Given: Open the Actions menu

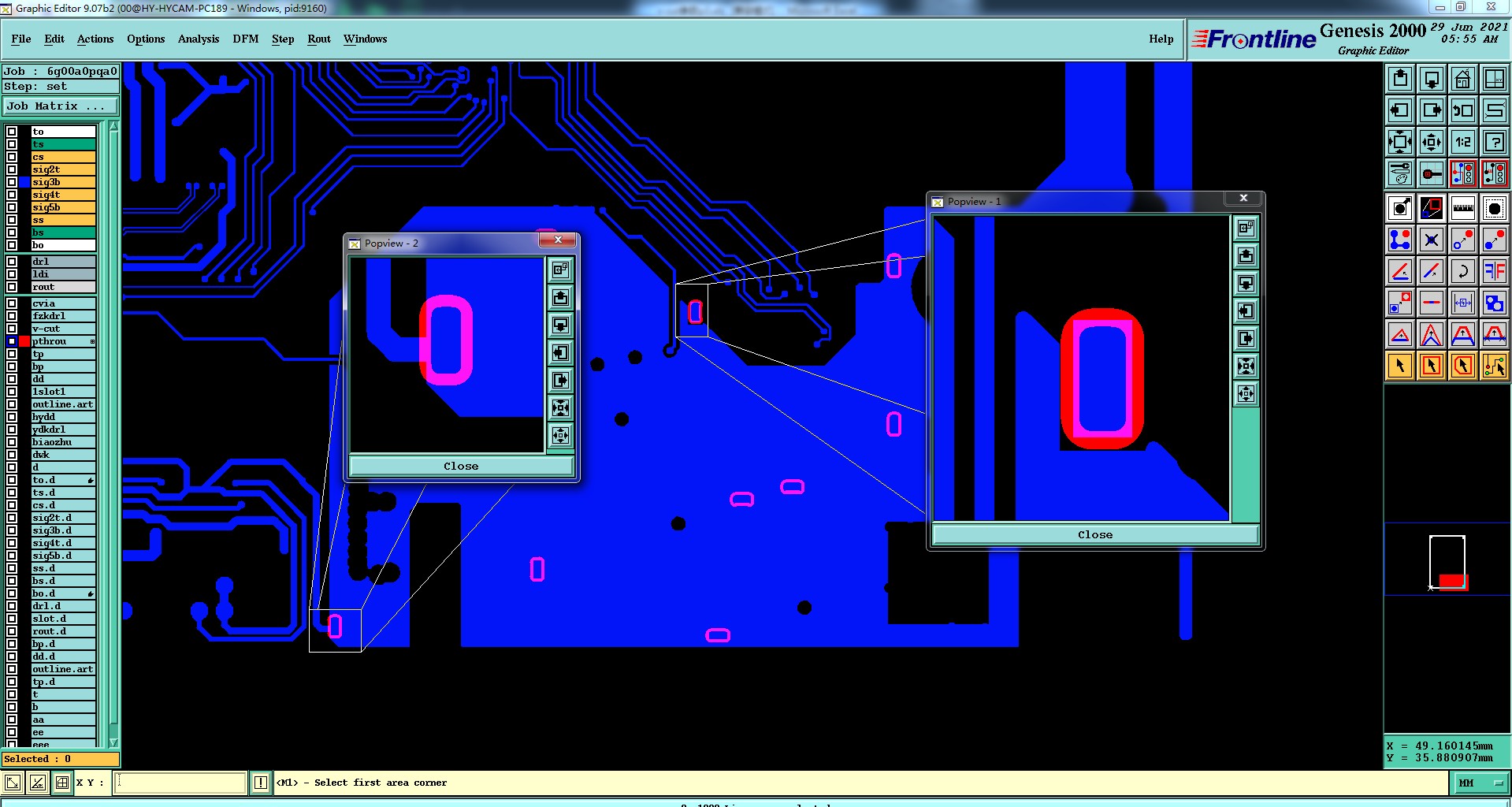Looking at the screenshot, I should pos(95,39).
